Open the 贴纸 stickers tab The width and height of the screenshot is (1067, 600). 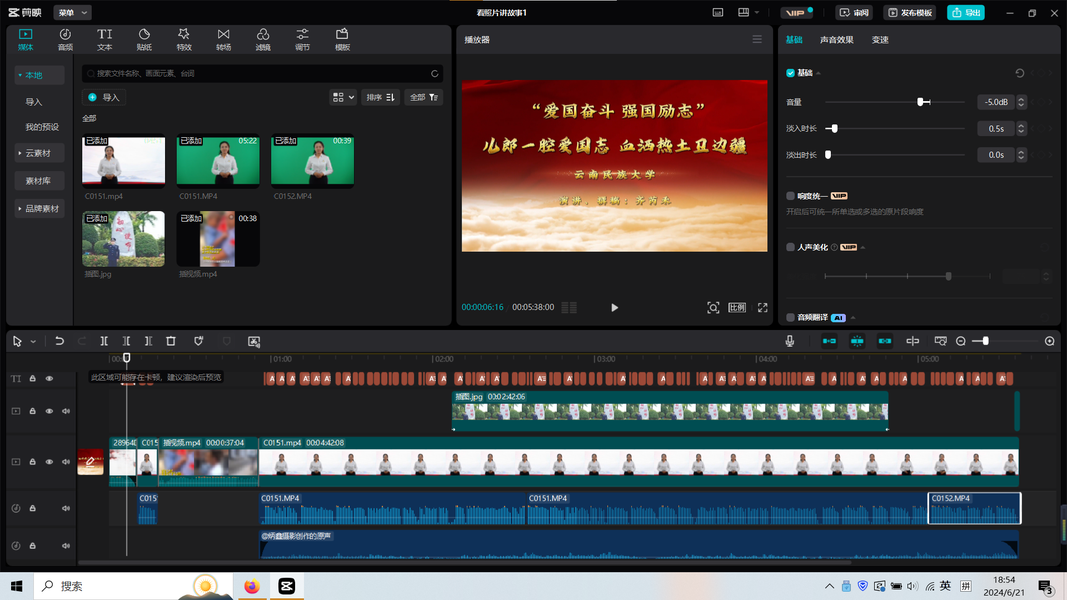144,39
